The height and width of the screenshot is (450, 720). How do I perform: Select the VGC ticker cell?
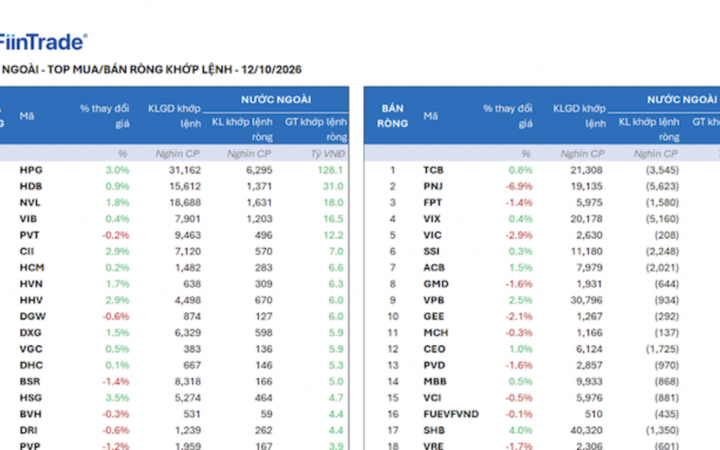31,349
